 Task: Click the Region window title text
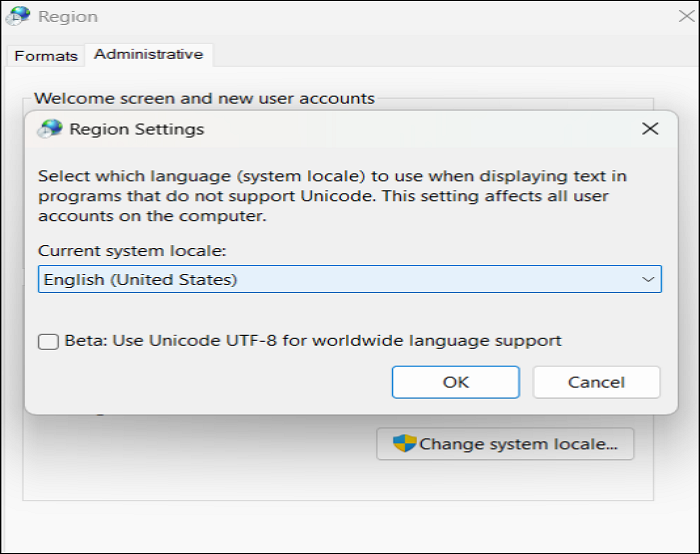[x=68, y=17]
